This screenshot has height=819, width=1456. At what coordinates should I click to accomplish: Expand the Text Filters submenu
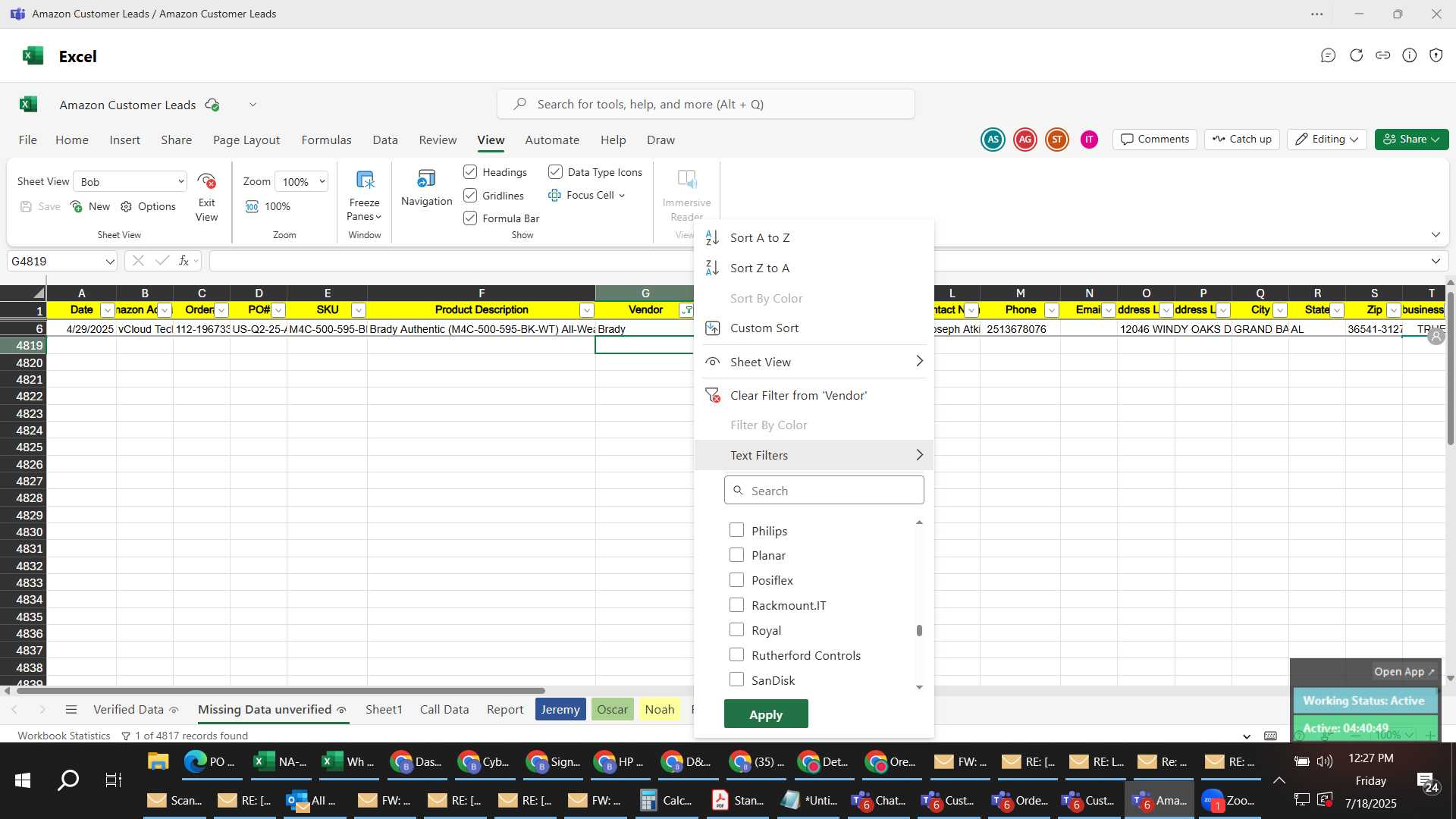814,455
